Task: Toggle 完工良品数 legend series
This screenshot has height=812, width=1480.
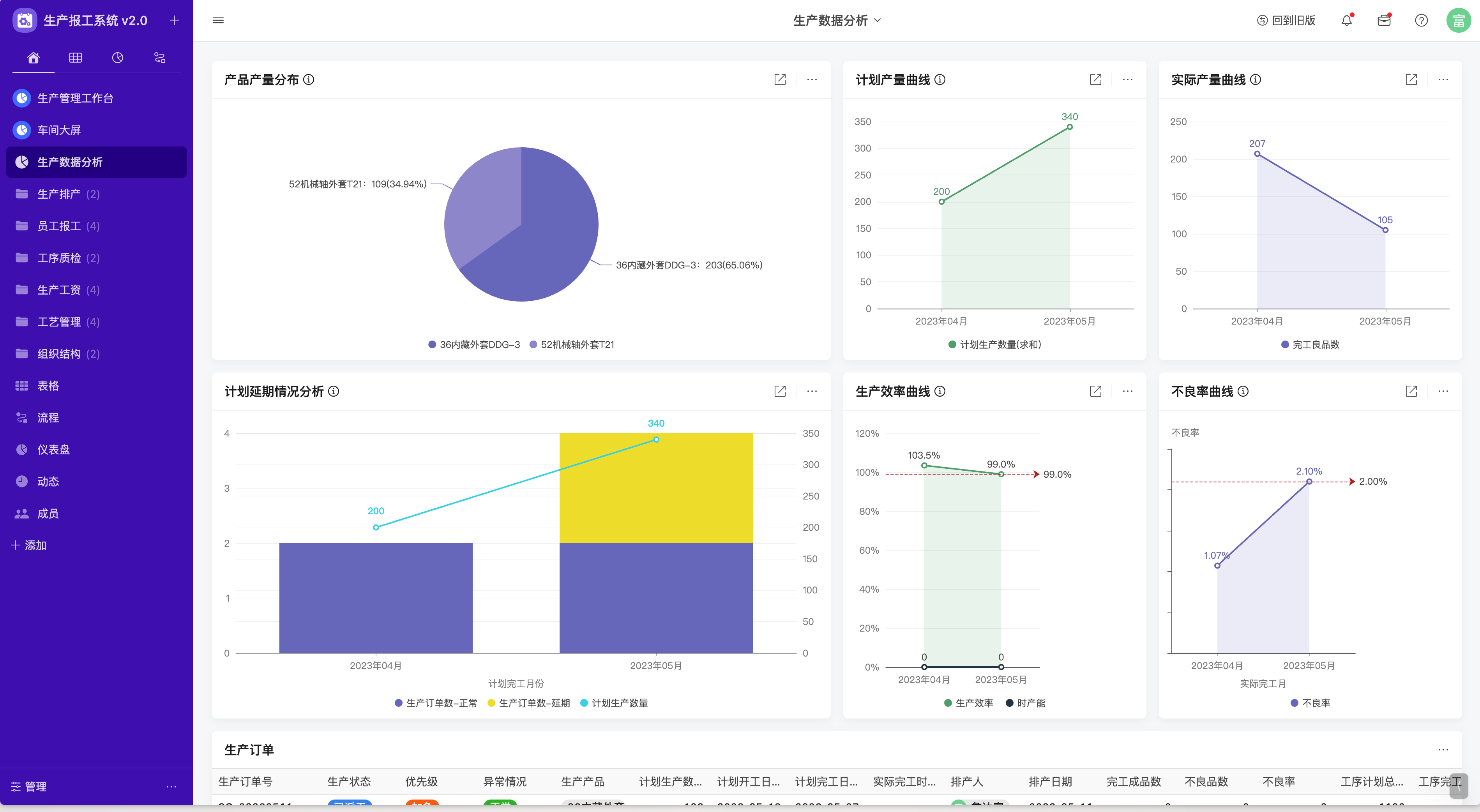Action: tap(1310, 345)
